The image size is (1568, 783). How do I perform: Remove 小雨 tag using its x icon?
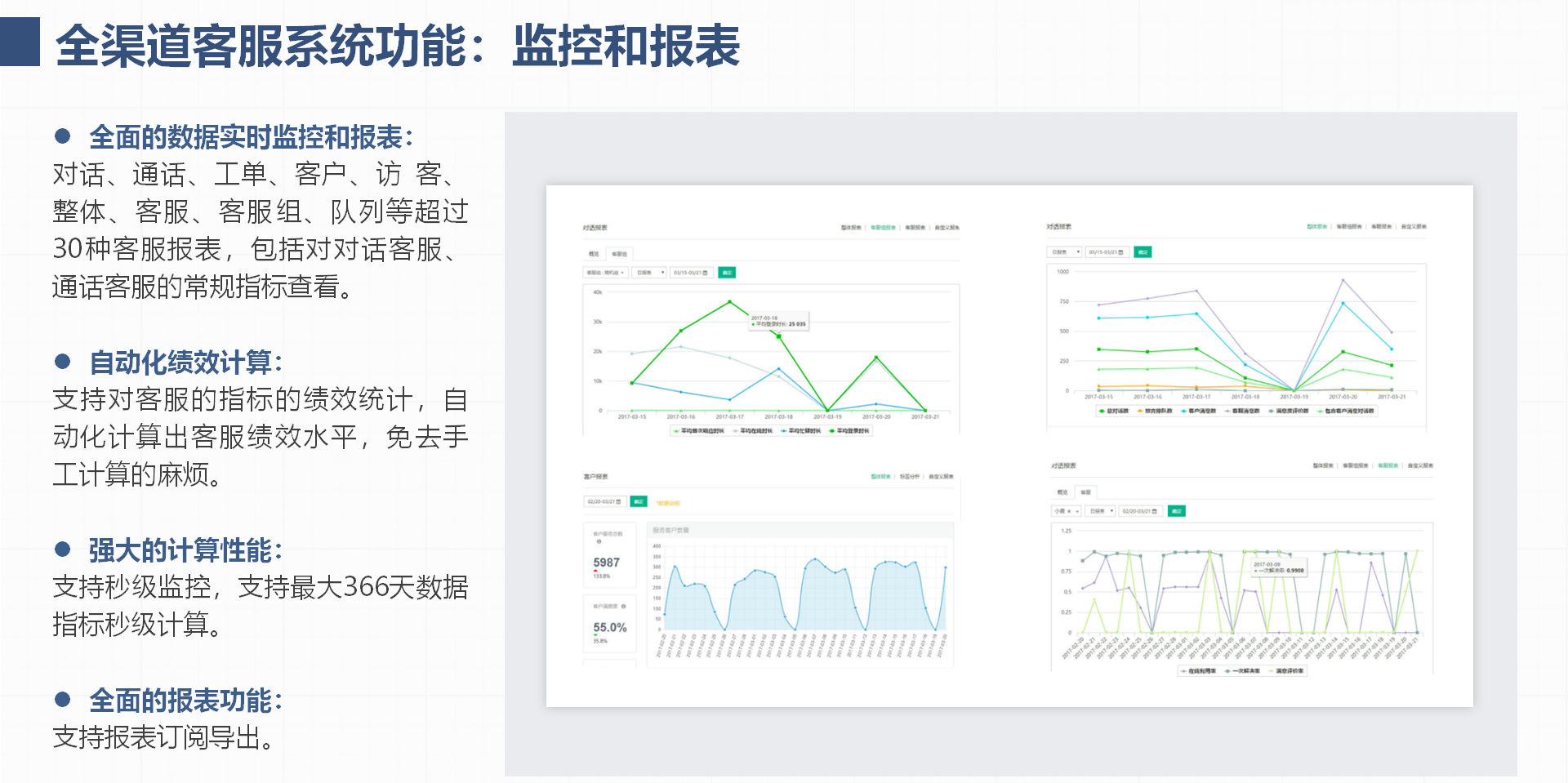point(1069,511)
